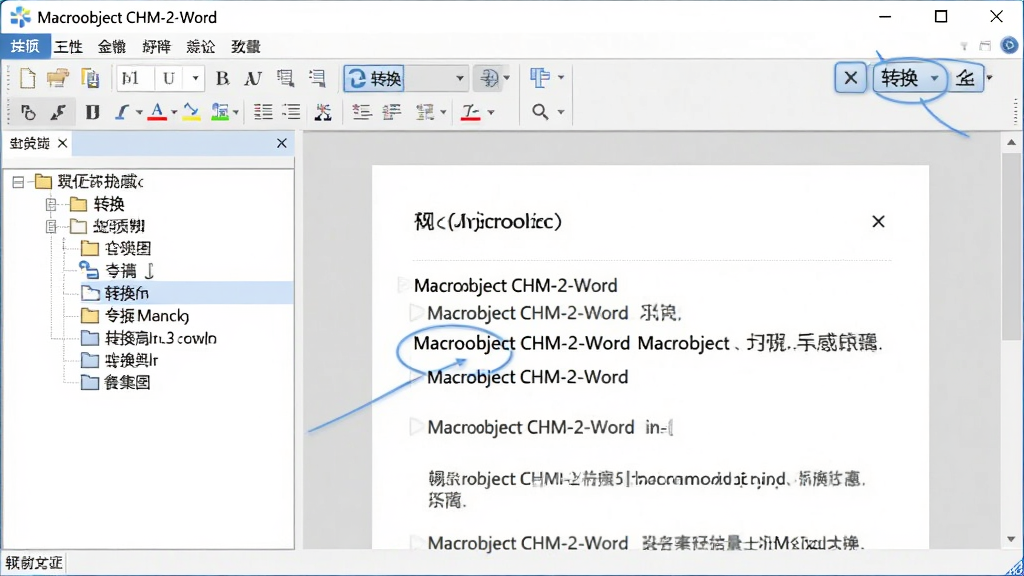Select the 转换 folder in the tree
This screenshot has width=1024, height=576.
tap(108, 204)
